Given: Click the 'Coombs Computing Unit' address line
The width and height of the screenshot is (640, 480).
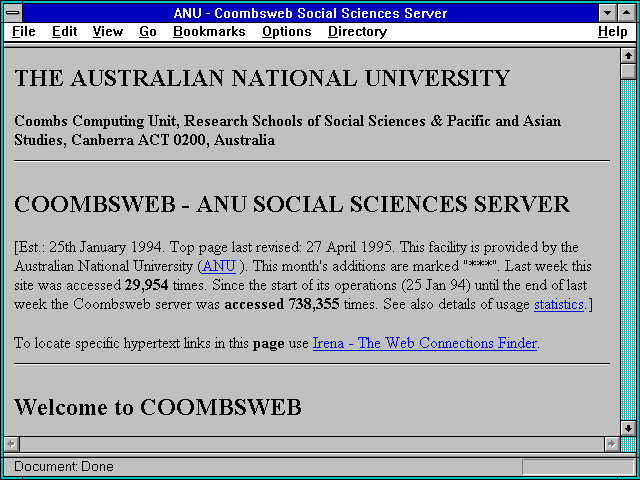Looking at the screenshot, I should (x=287, y=131).
